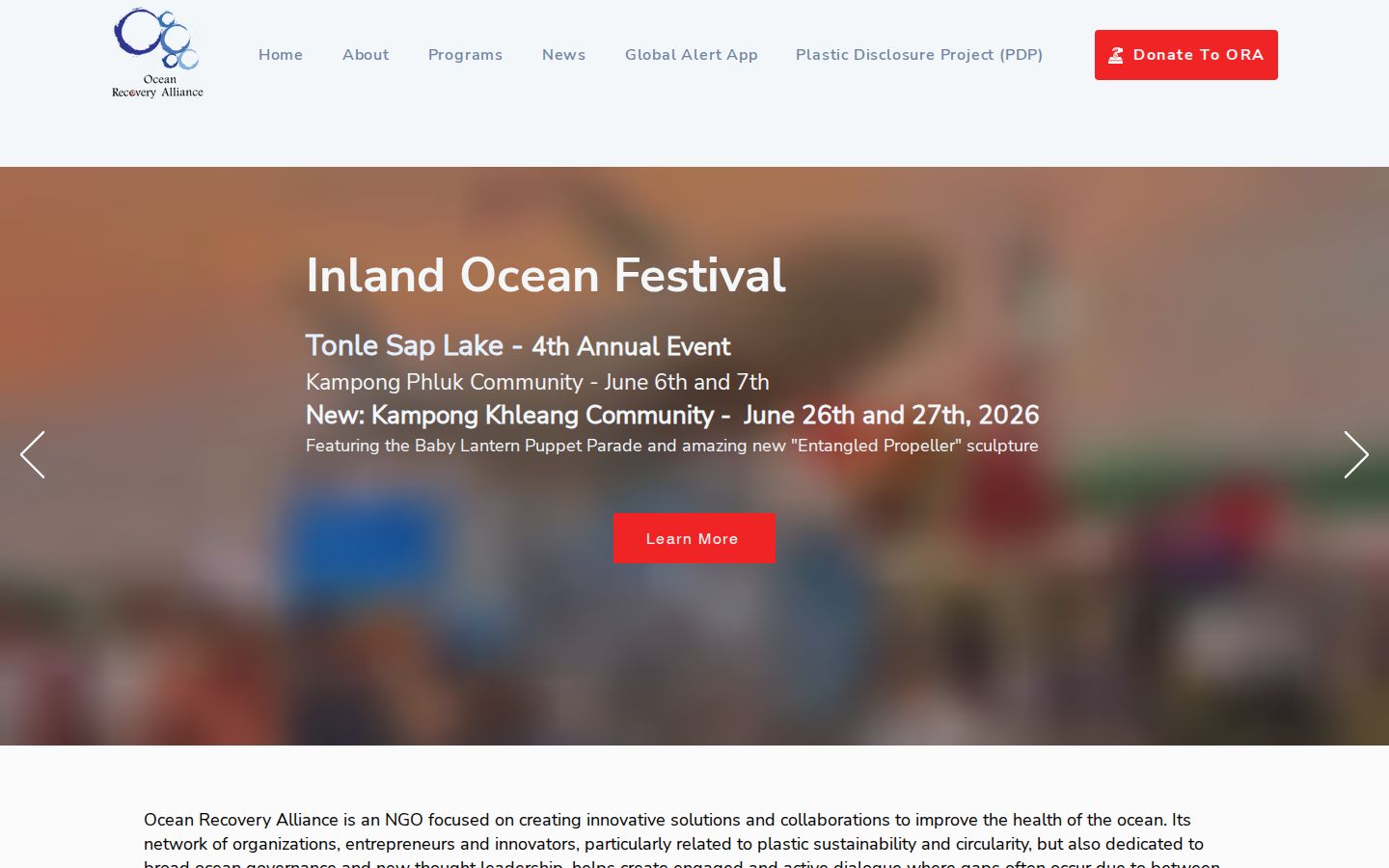Go to previous slide with left arrow

33,454
